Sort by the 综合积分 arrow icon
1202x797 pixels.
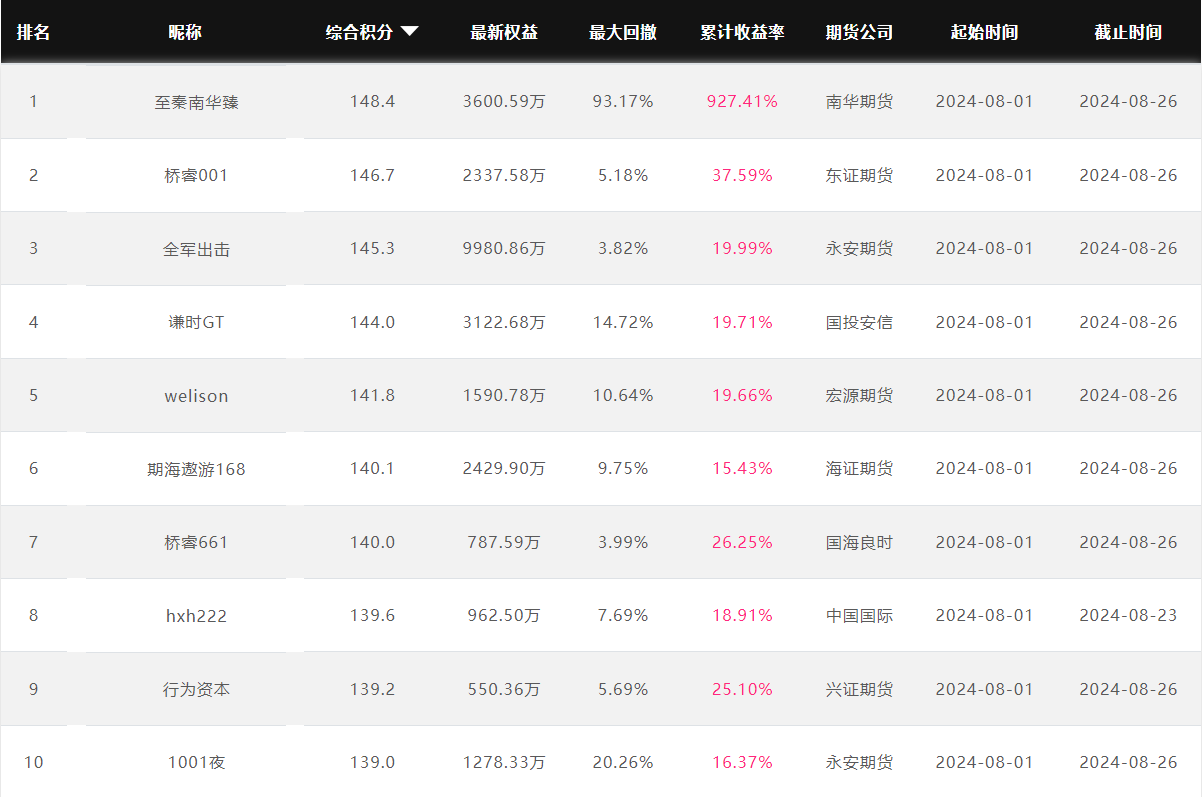click(x=409, y=32)
